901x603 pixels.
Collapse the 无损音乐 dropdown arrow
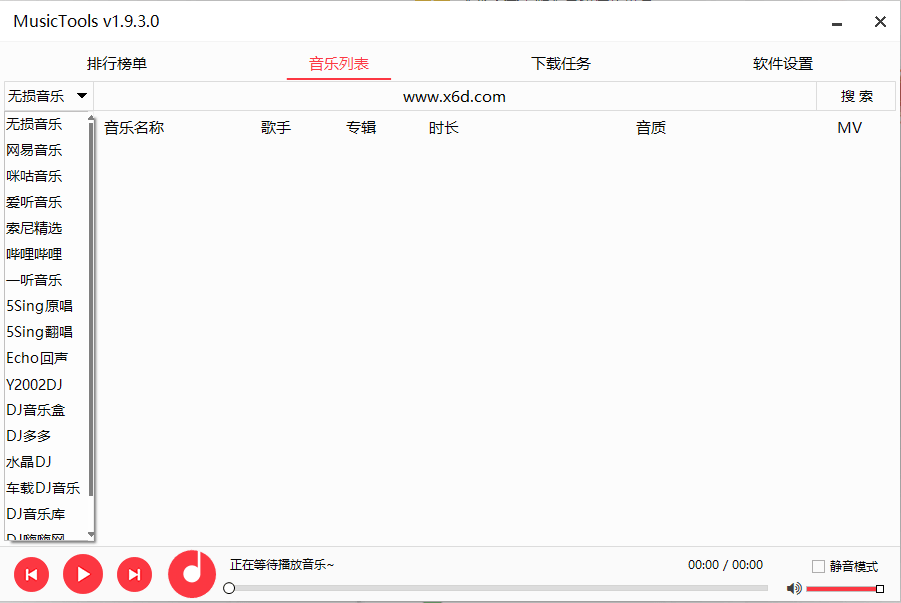click(82, 96)
